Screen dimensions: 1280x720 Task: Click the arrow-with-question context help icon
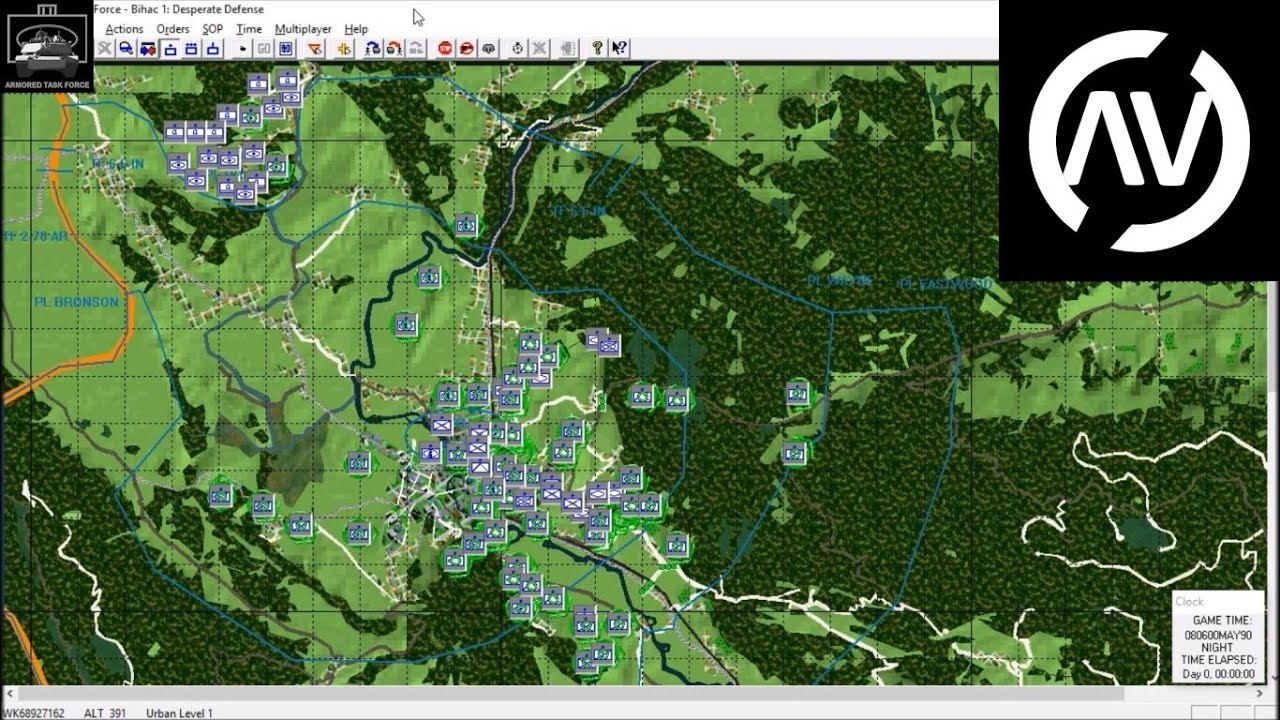[x=620, y=48]
